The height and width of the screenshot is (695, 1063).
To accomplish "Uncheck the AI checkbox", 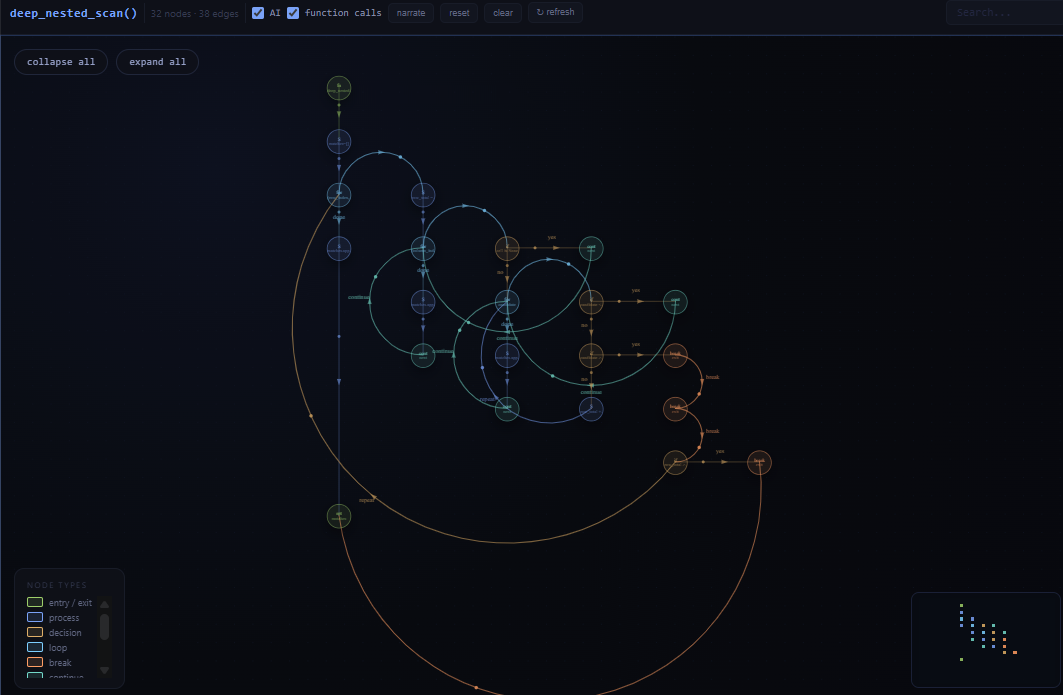I will pyautogui.click(x=258, y=12).
